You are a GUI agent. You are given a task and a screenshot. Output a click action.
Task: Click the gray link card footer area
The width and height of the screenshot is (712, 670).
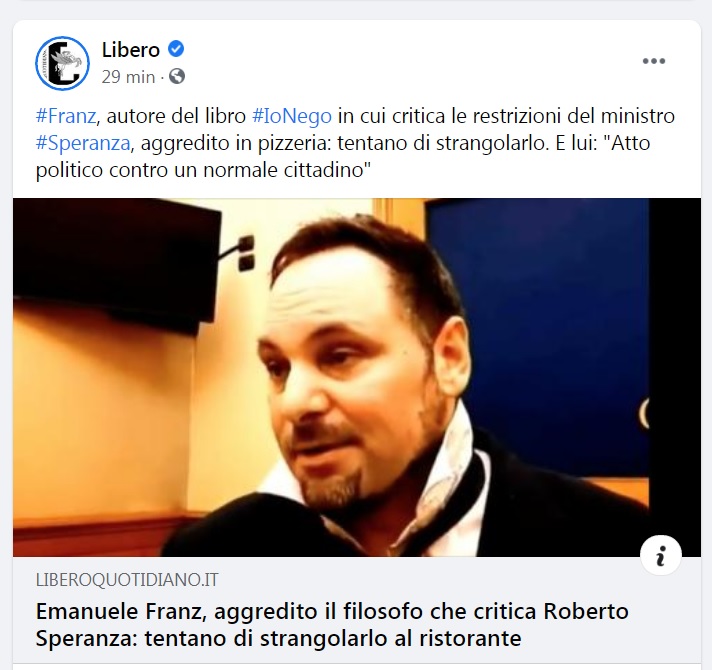[357, 610]
